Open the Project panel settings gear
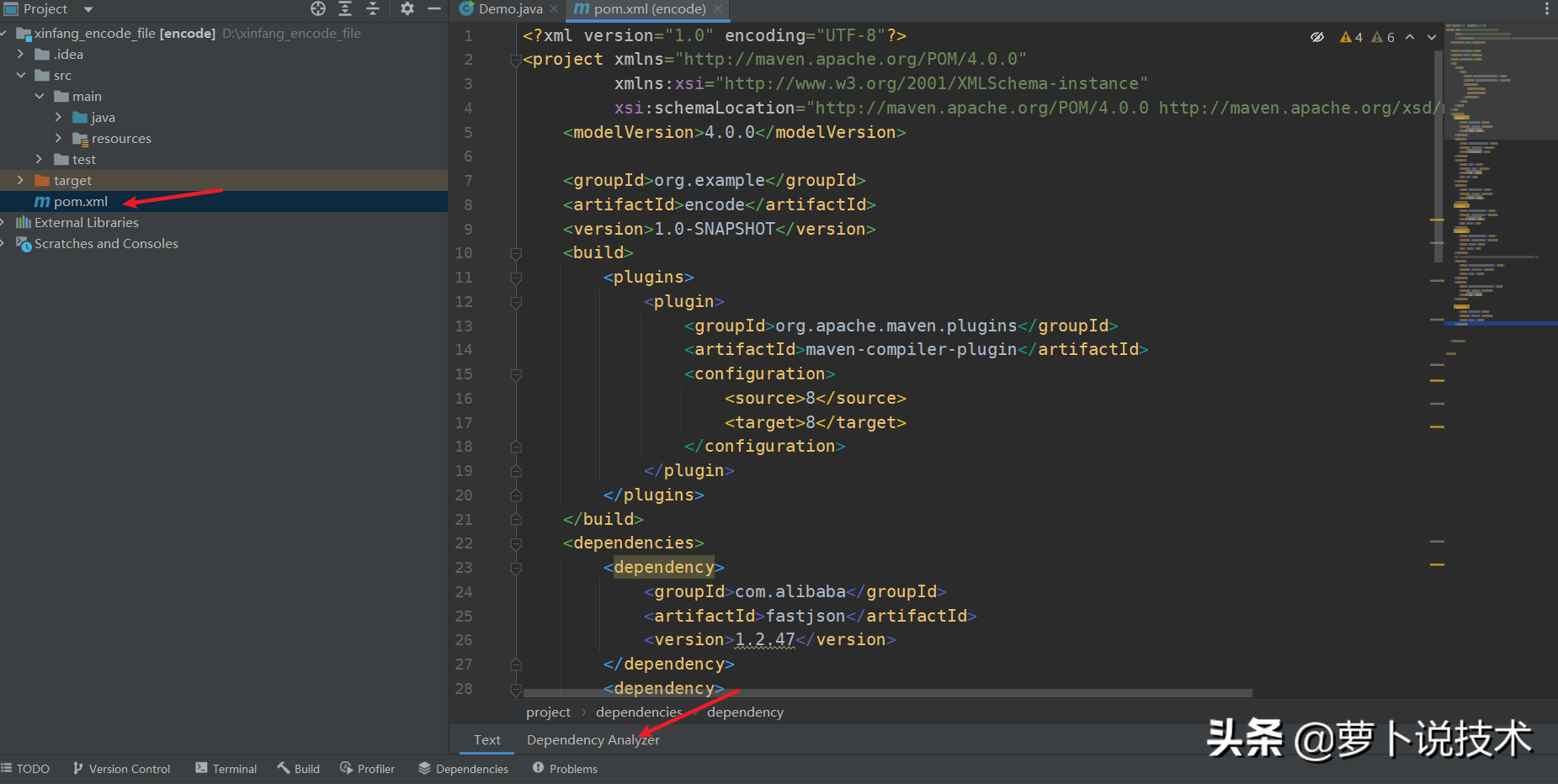Image resolution: width=1558 pixels, height=784 pixels. pos(407,8)
